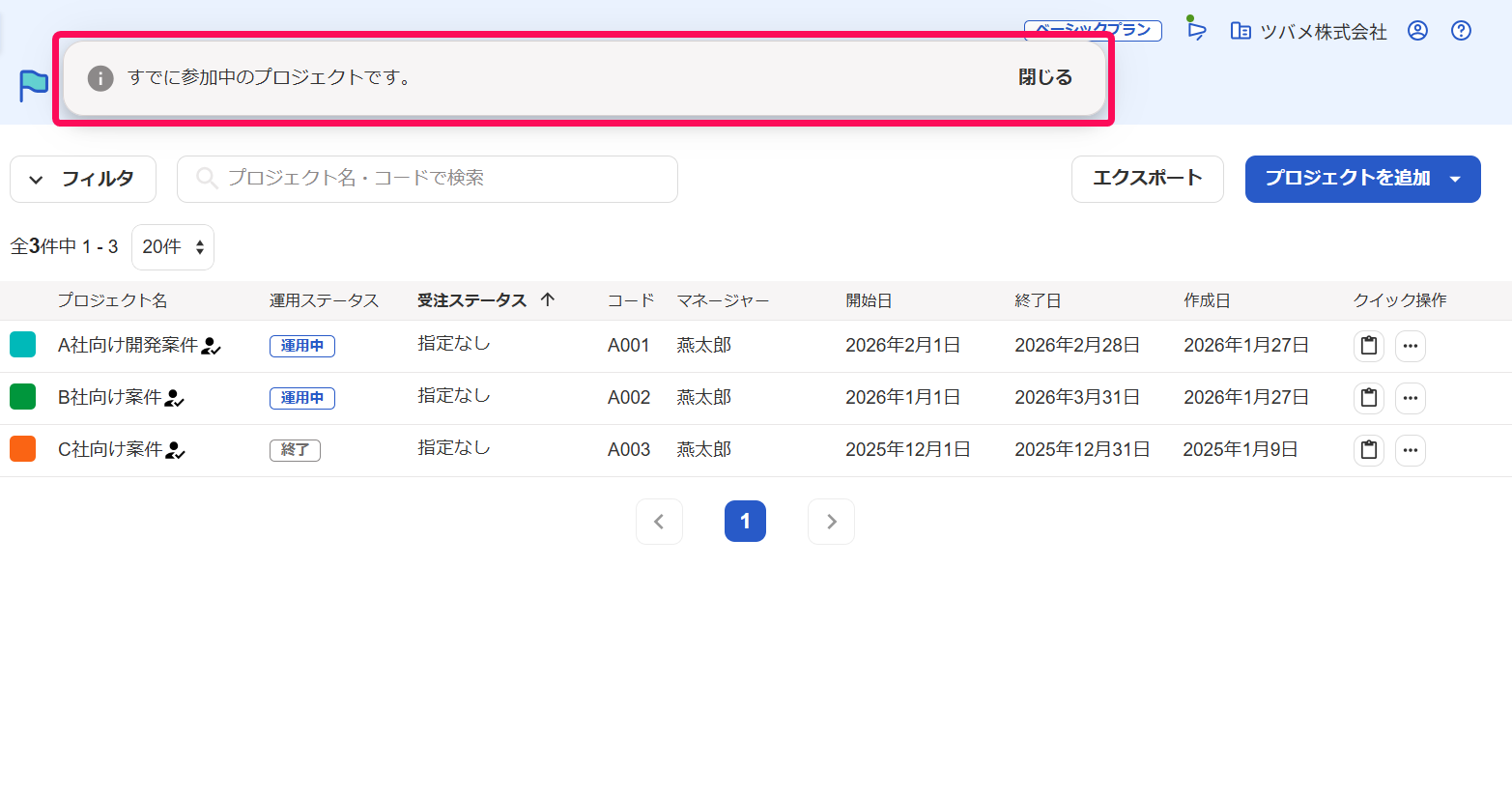Sort by 開始日 column header
The image size is (1512, 794).
click(869, 300)
